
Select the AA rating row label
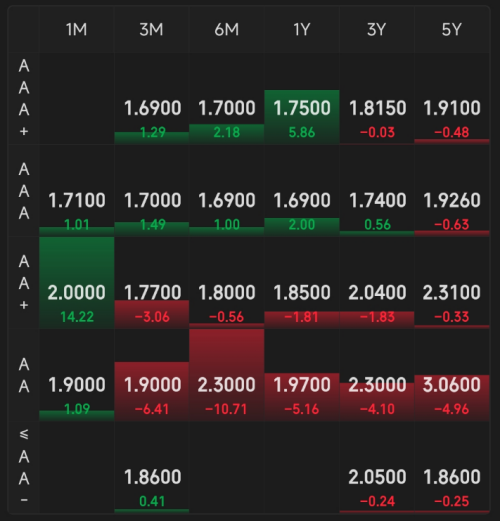[x=24, y=375]
